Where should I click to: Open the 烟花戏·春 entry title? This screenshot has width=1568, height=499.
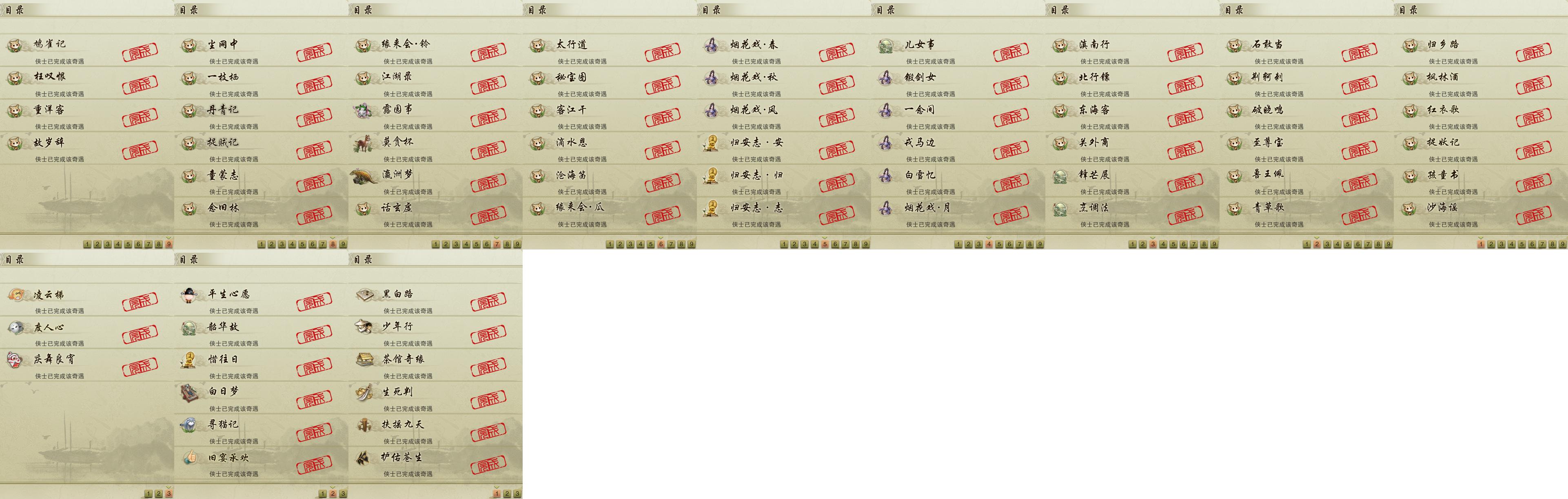point(754,44)
